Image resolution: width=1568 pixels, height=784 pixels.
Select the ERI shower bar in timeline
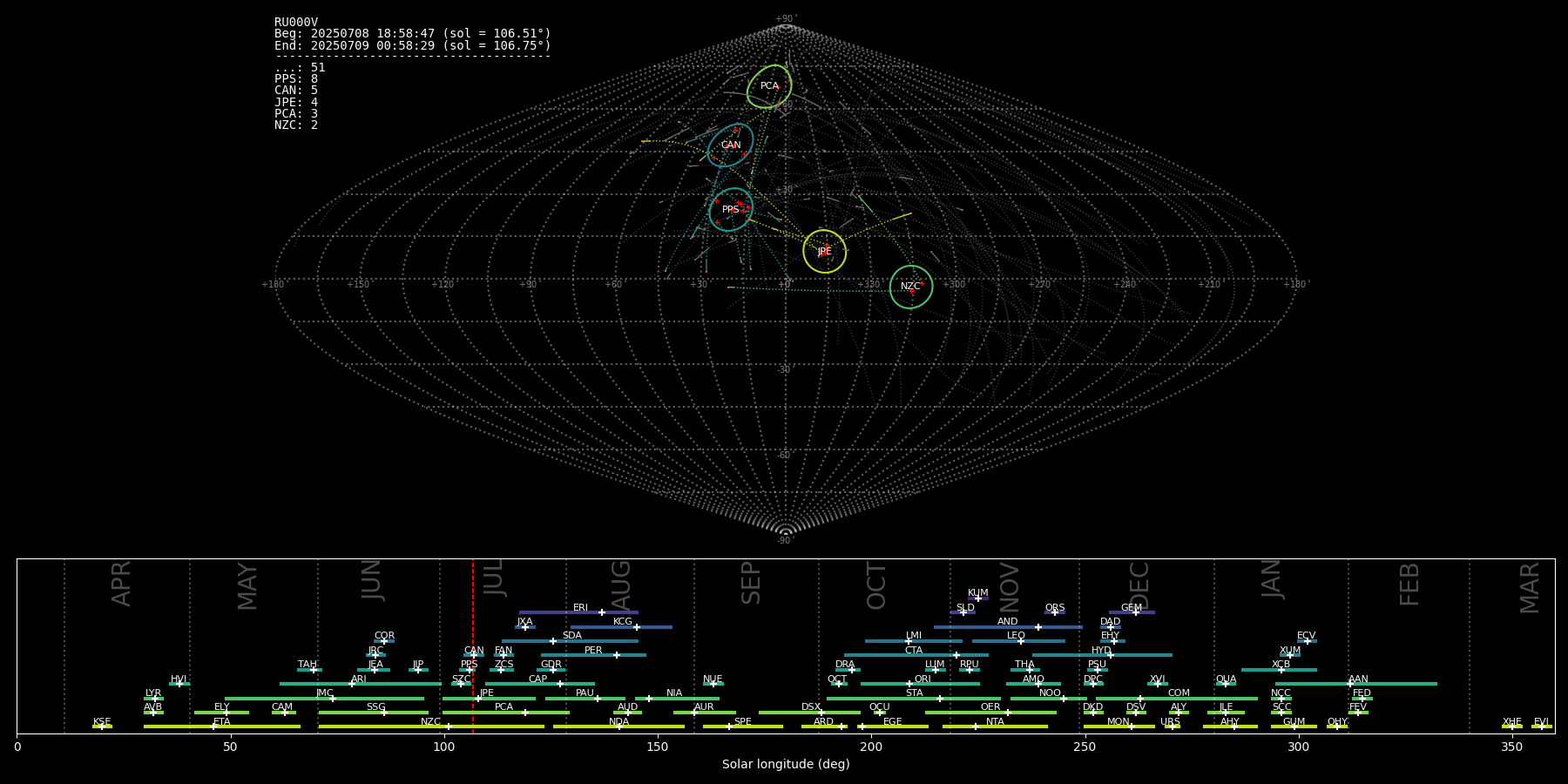tap(578, 612)
